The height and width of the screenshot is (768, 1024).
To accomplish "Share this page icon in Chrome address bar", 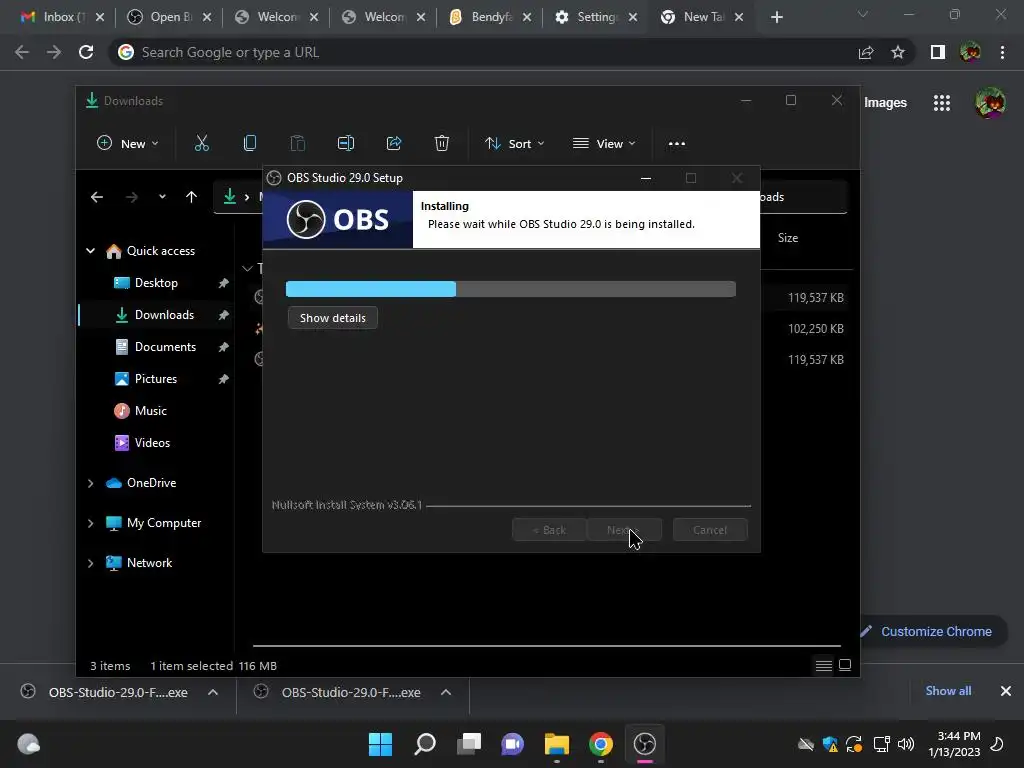I will click(x=866, y=52).
